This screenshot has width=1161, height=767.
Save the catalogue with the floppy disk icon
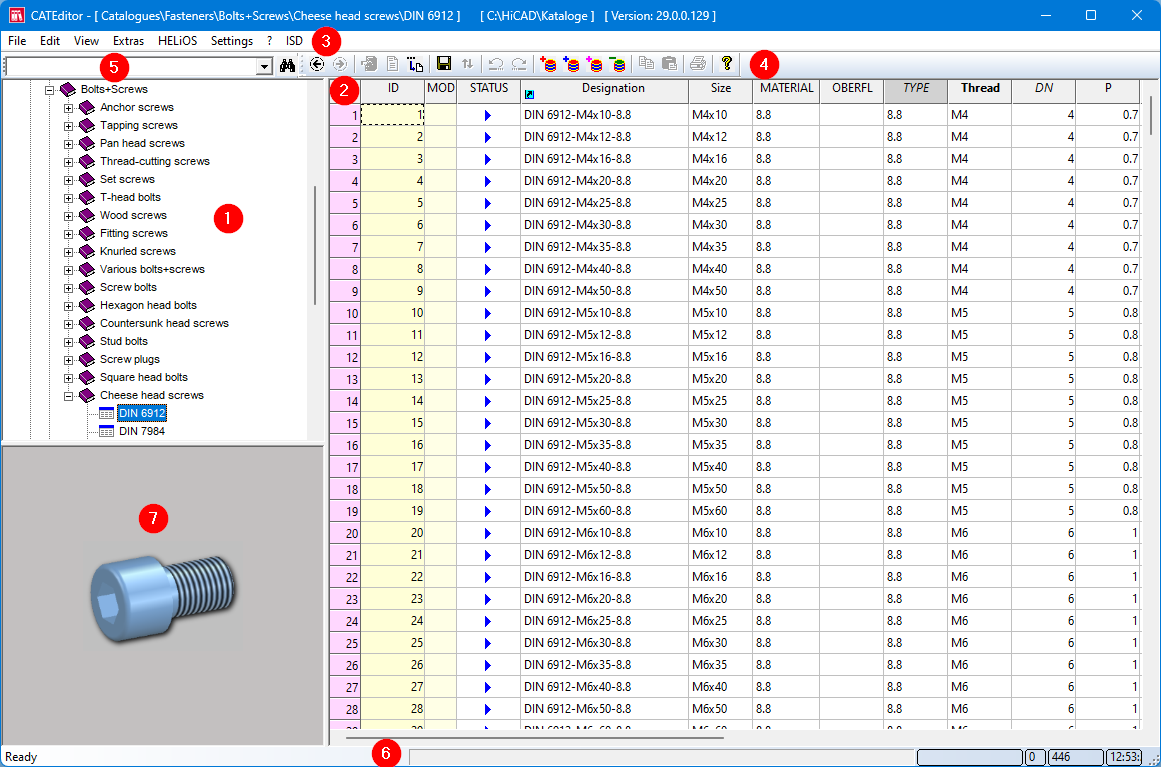tap(444, 64)
